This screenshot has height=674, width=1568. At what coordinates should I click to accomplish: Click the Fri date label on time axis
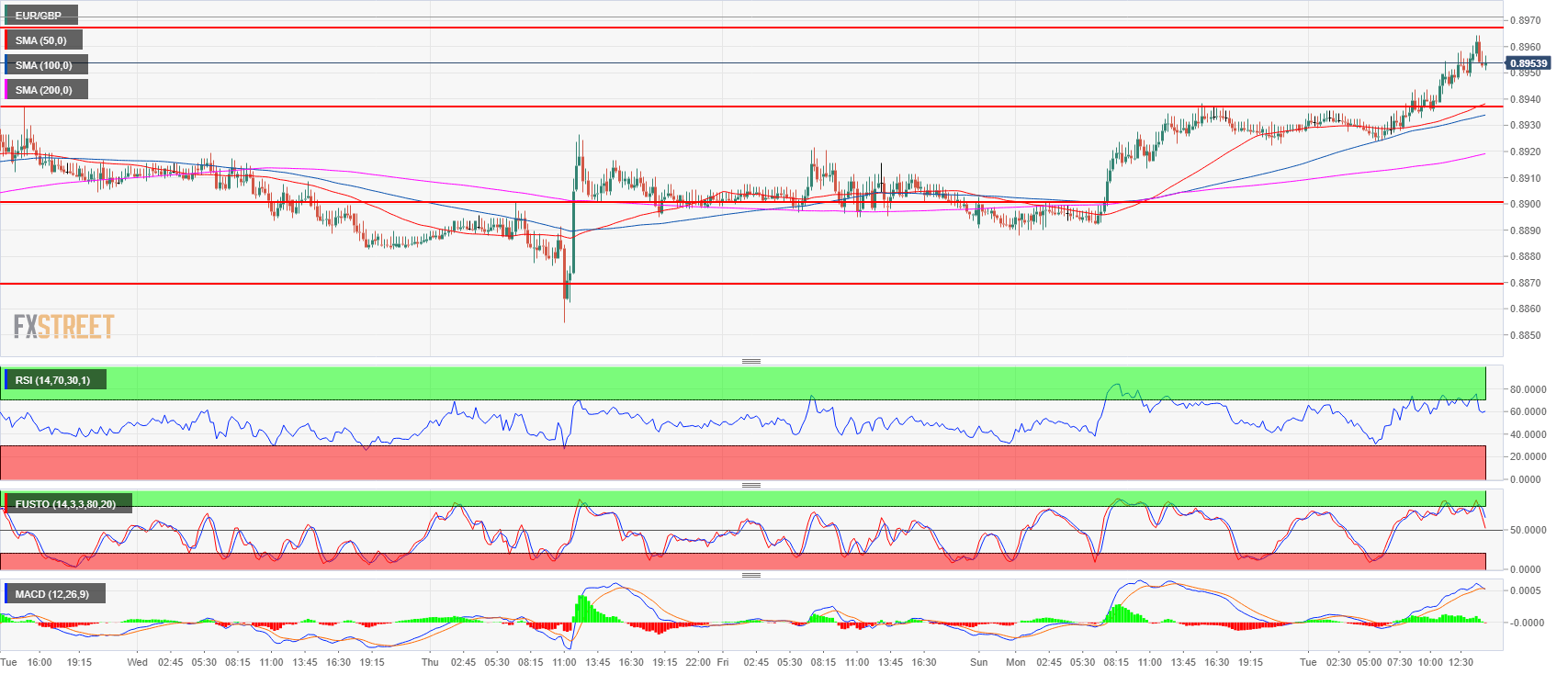pyautogui.click(x=723, y=662)
